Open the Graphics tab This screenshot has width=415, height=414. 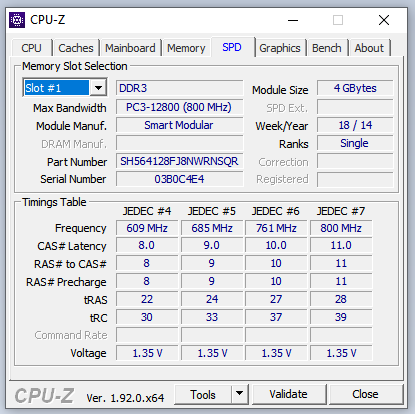tap(280, 48)
